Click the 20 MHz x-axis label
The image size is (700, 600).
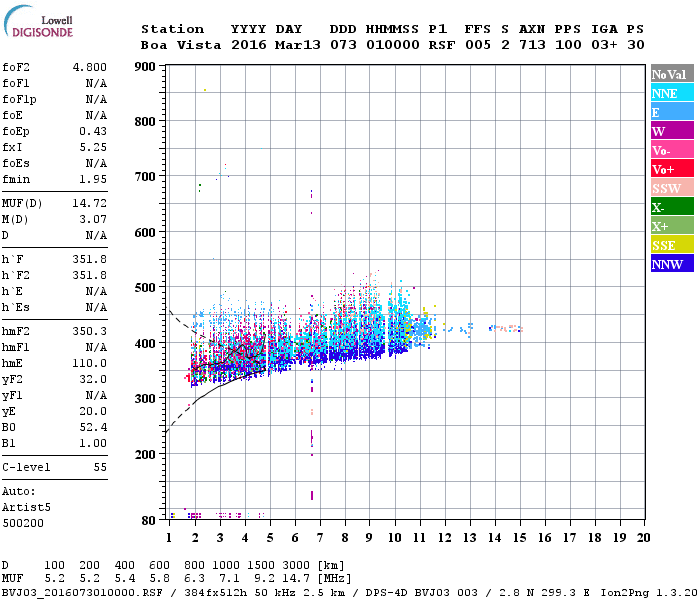[x=643, y=538]
